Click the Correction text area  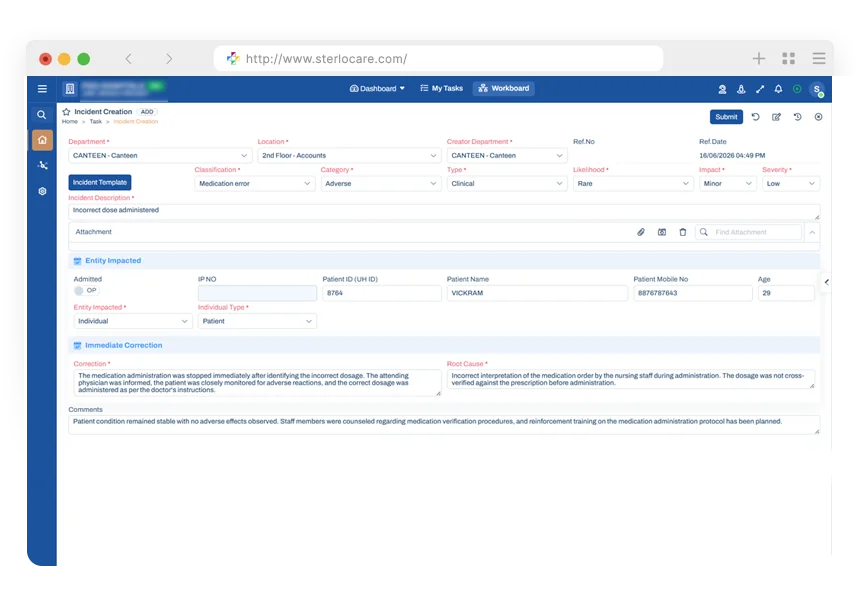[257, 383]
